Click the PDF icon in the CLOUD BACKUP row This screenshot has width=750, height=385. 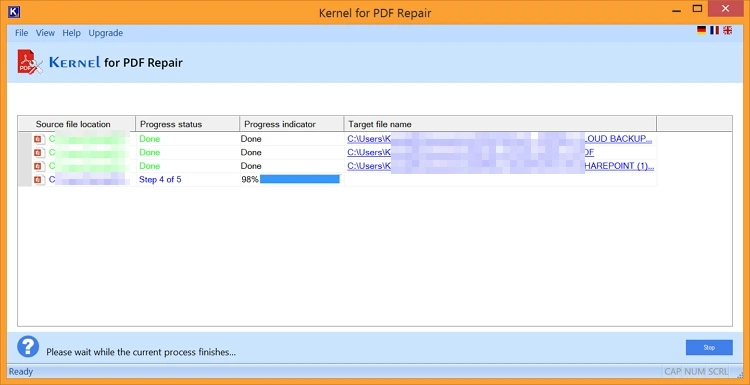click(39, 139)
